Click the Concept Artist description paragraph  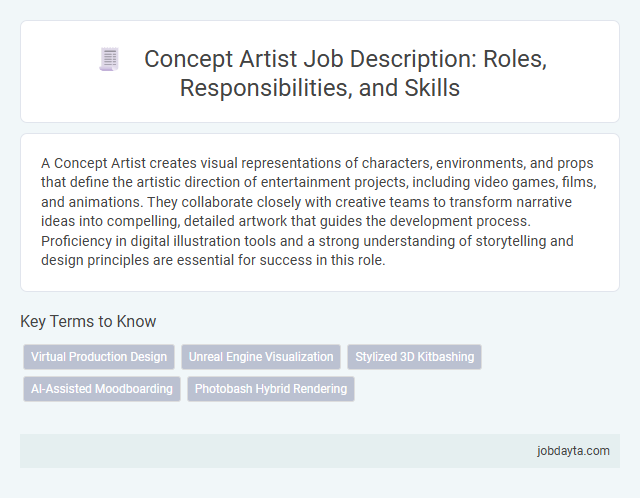point(319,211)
